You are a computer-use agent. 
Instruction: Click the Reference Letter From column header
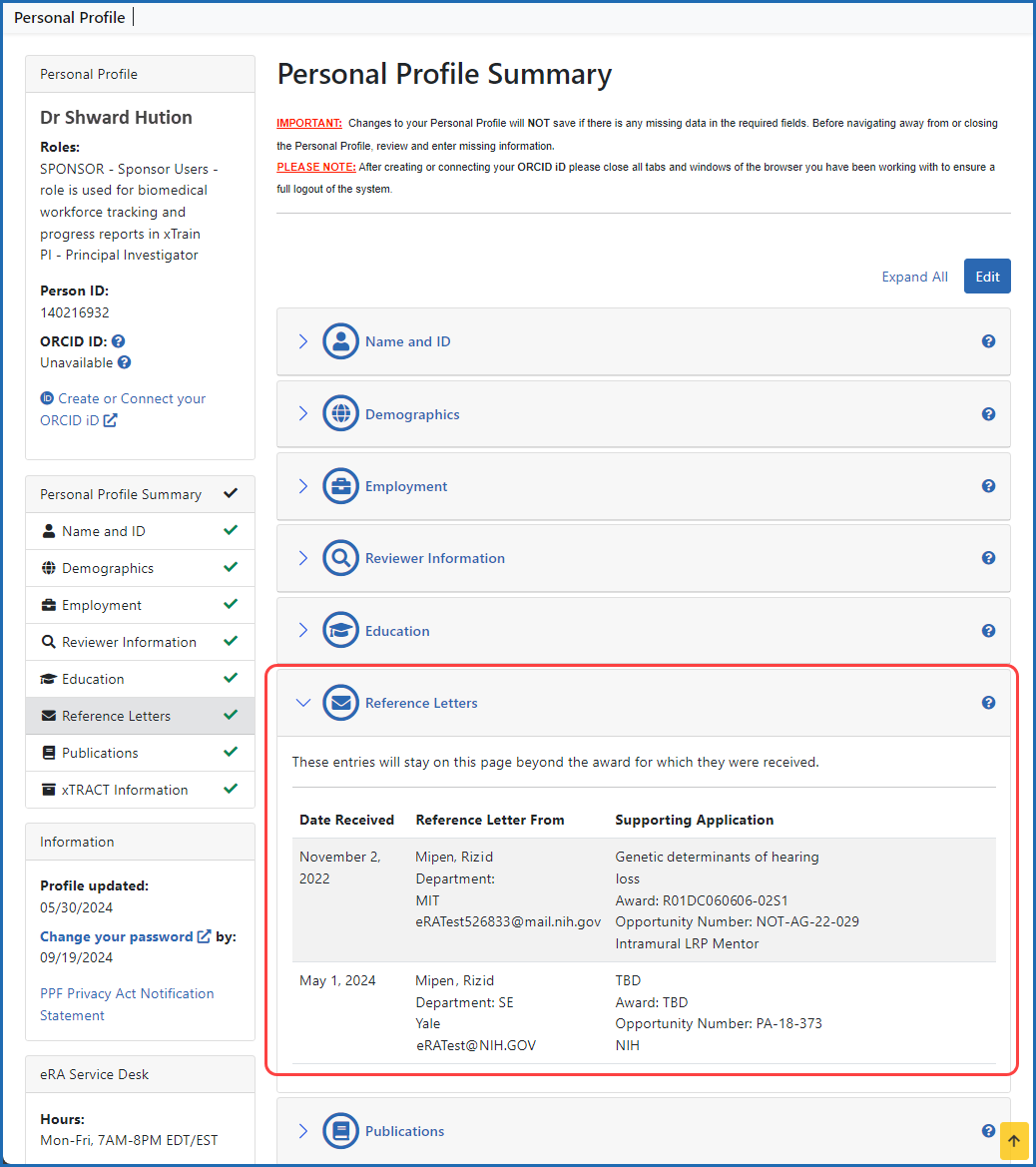[490, 820]
